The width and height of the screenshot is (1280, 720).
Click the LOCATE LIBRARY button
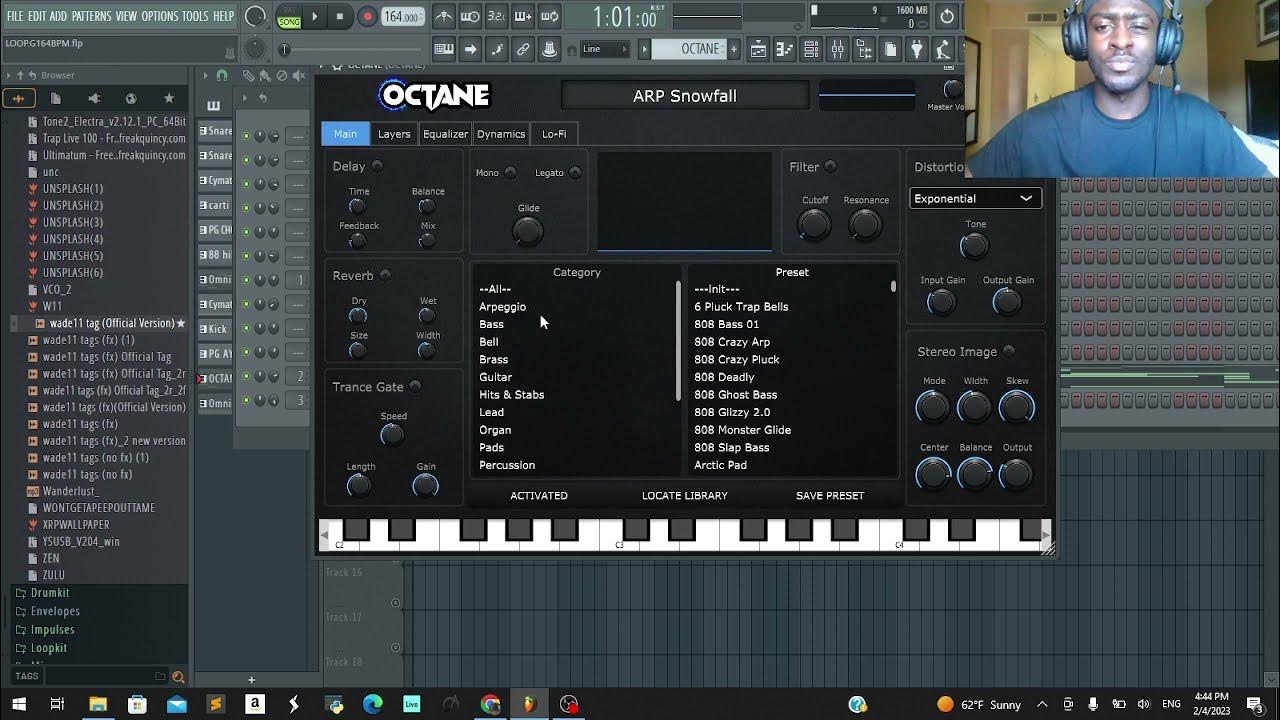click(684, 495)
